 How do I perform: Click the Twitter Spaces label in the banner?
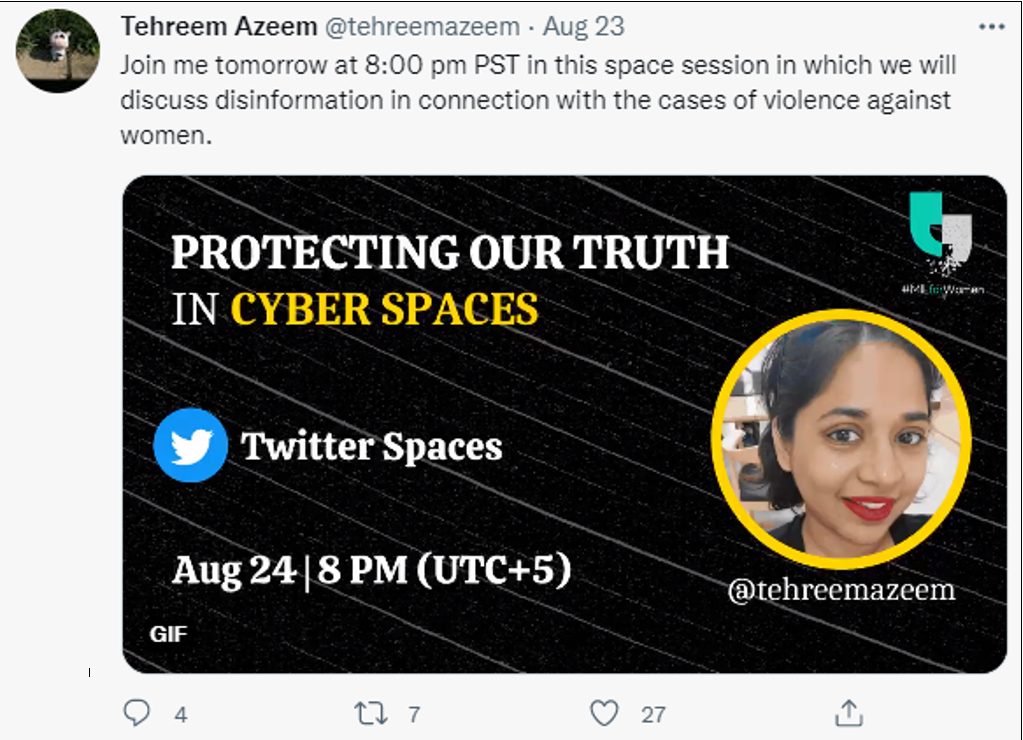tap(371, 446)
